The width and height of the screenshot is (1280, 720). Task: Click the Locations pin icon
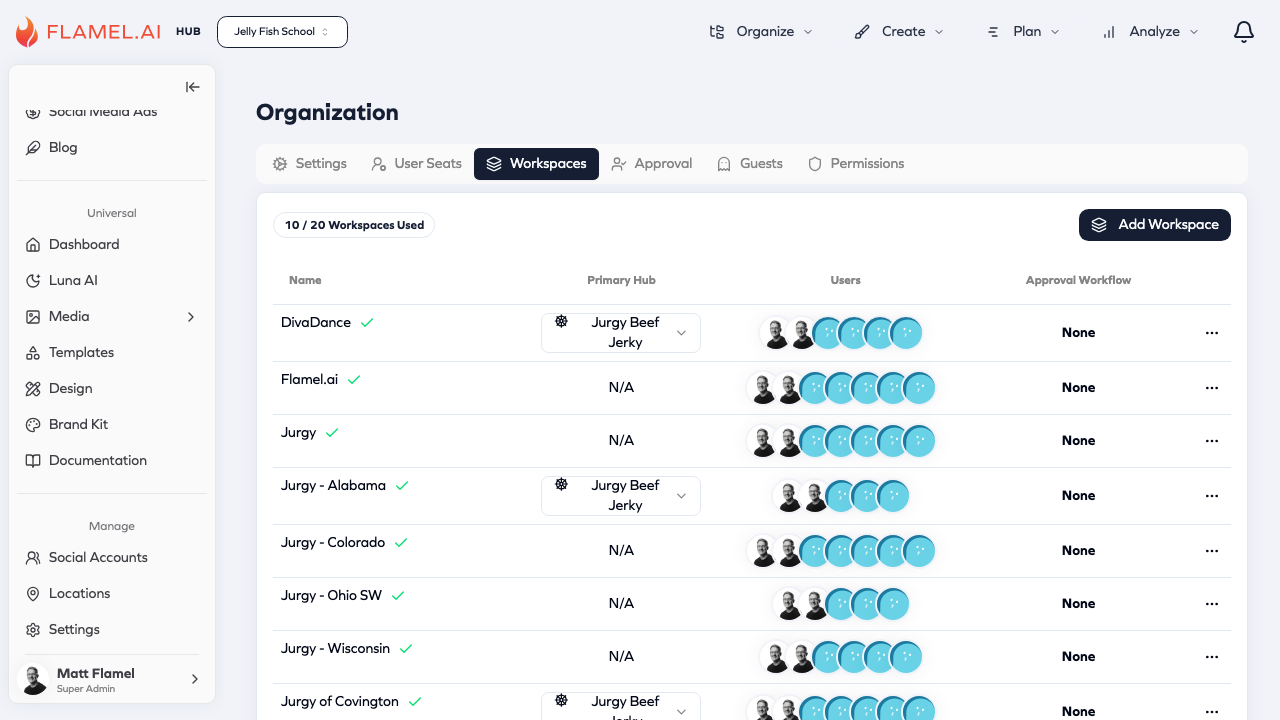pos(33,593)
